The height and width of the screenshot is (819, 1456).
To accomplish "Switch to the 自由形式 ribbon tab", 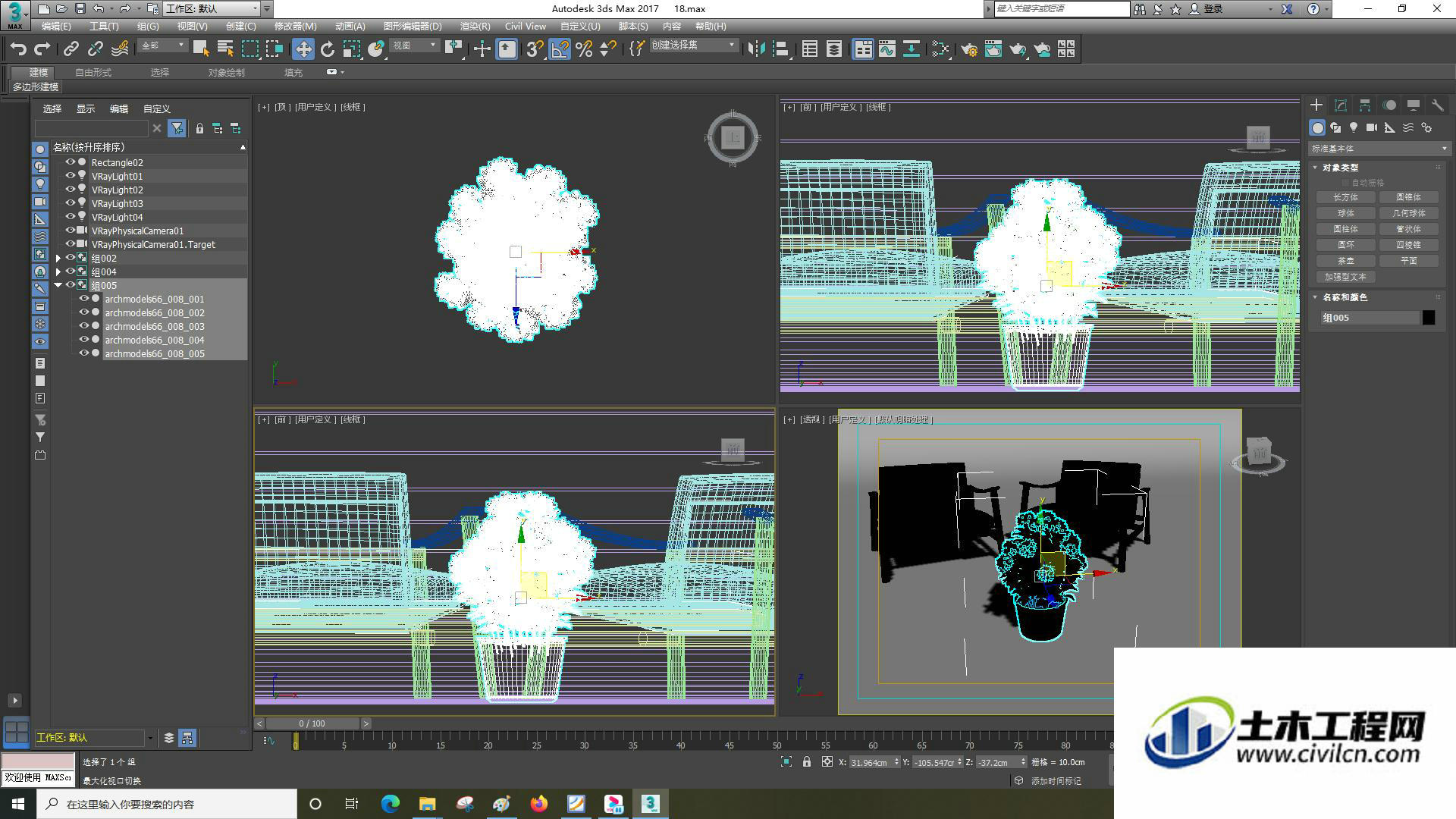I will point(93,73).
